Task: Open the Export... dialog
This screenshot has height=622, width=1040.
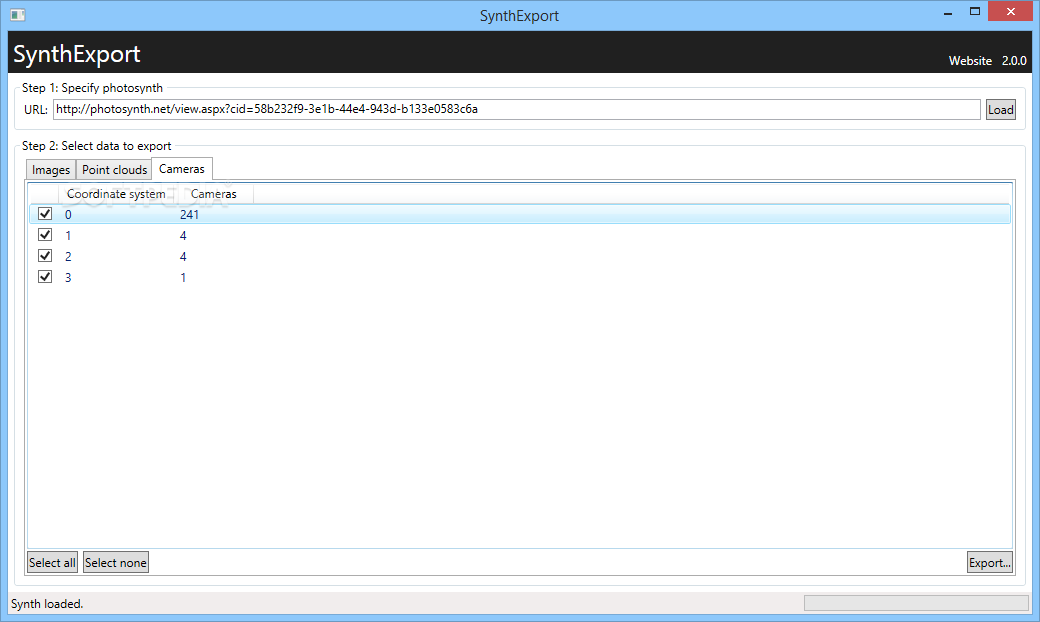Action: click(x=990, y=562)
